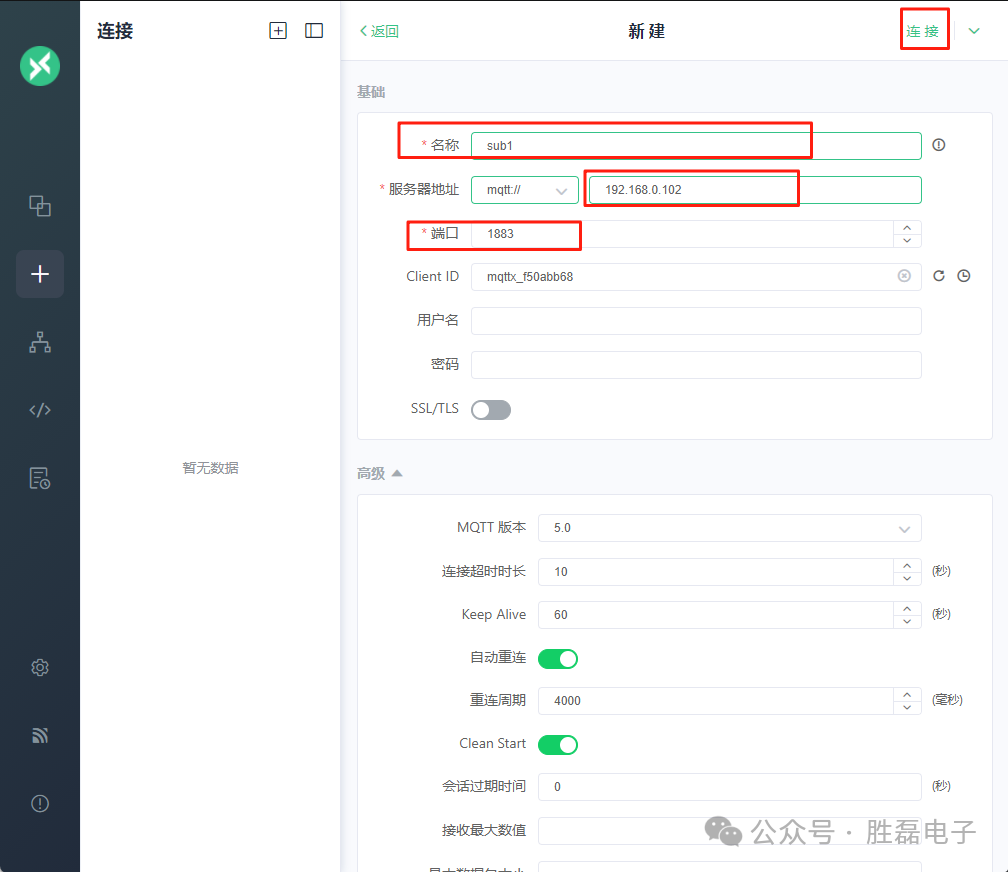Open Settings gear in sidebar
The height and width of the screenshot is (872, 1008).
click(x=40, y=668)
